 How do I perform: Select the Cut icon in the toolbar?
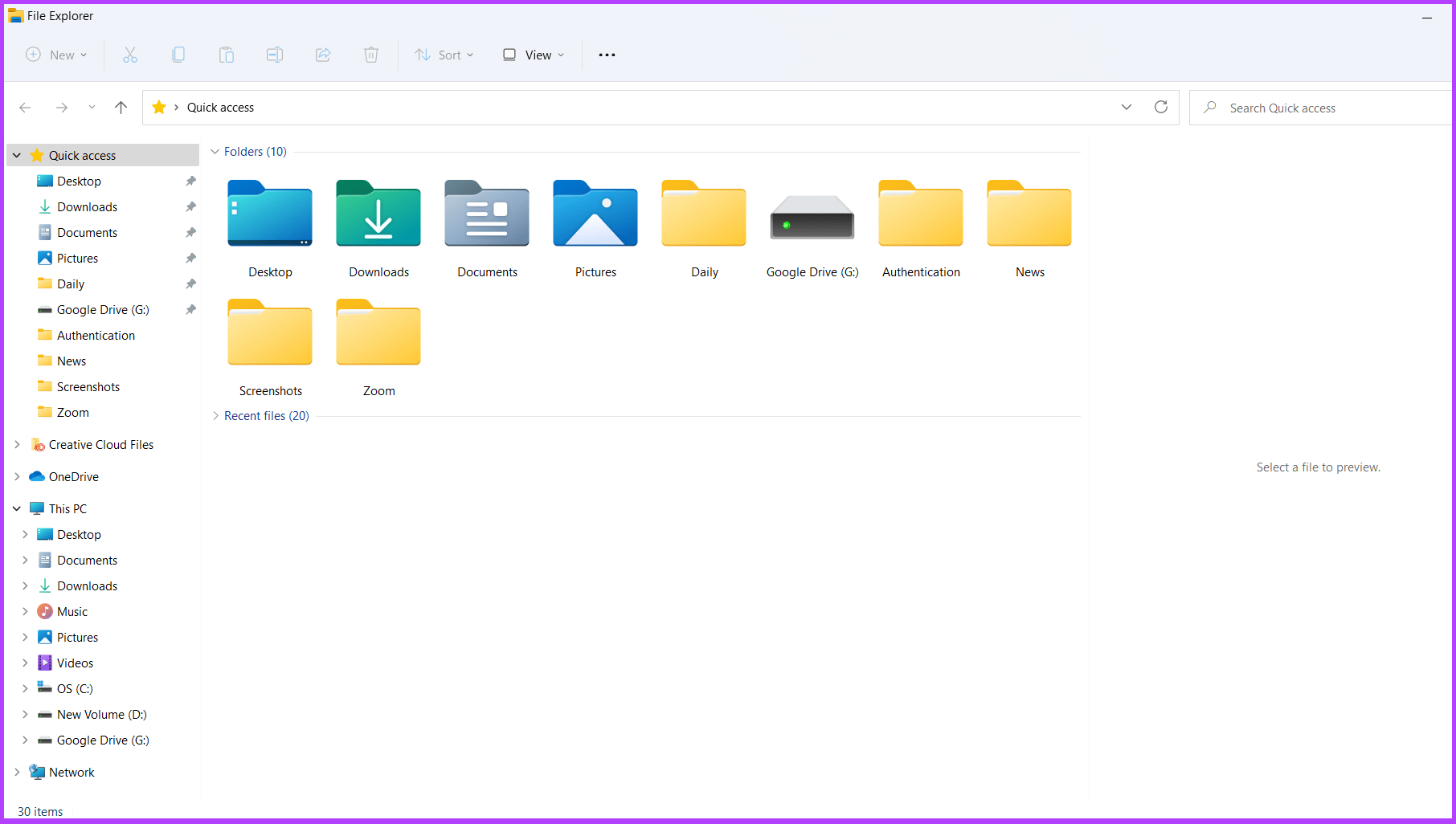[130, 55]
